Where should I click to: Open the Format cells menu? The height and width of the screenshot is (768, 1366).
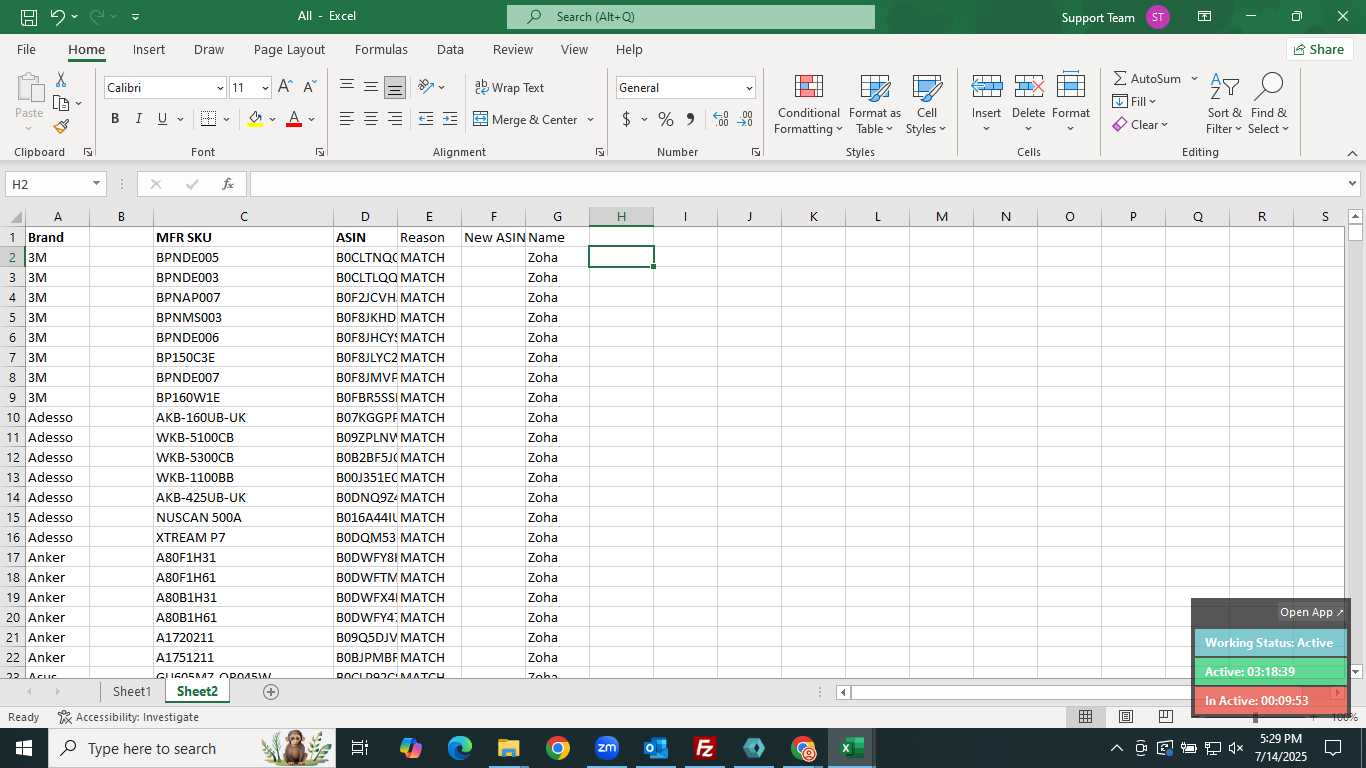click(x=1071, y=104)
